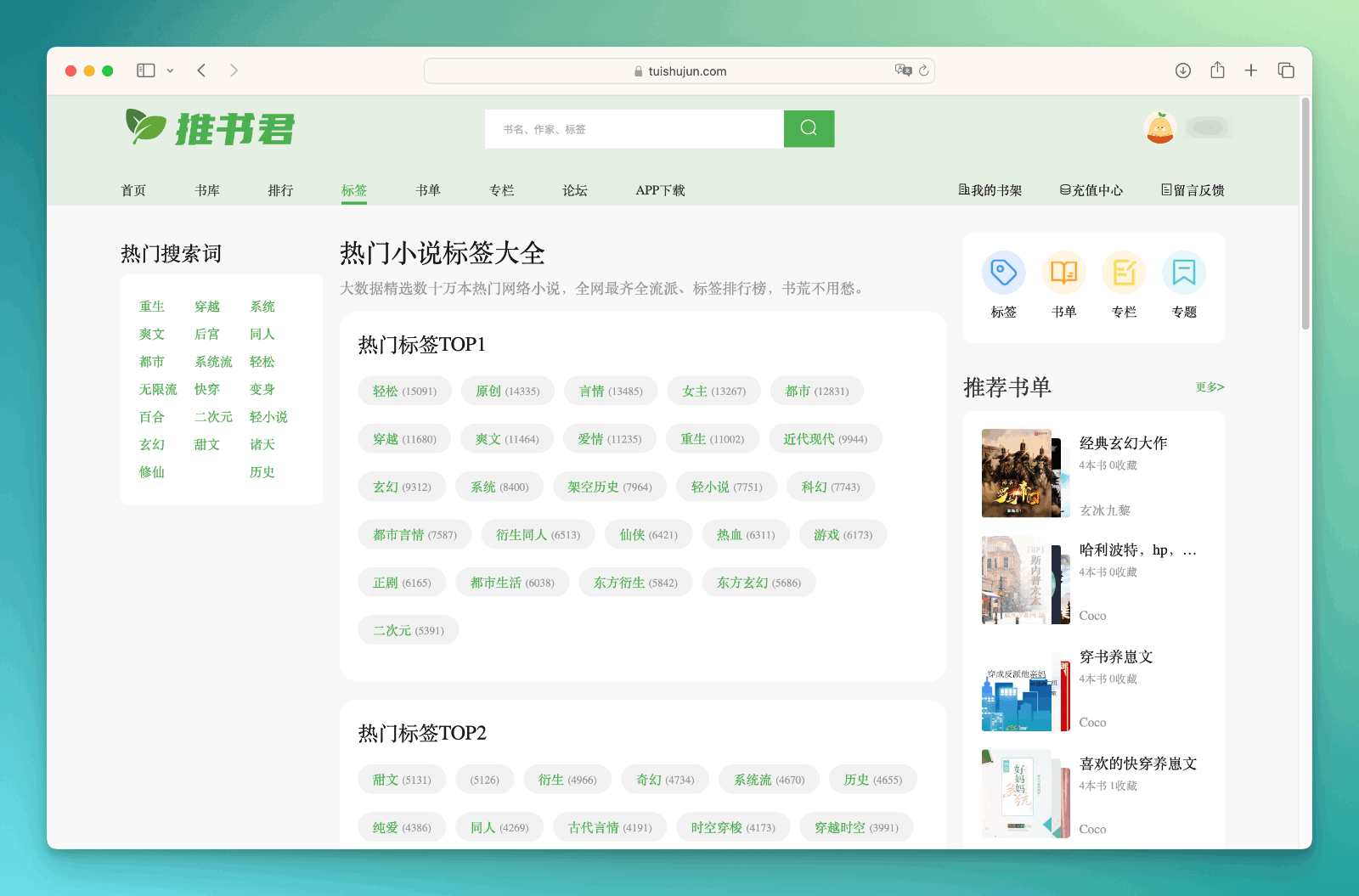This screenshot has height=896, width=1359.
Task: Open the 专题 topic bookmark icon
Action: (x=1183, y=273)
